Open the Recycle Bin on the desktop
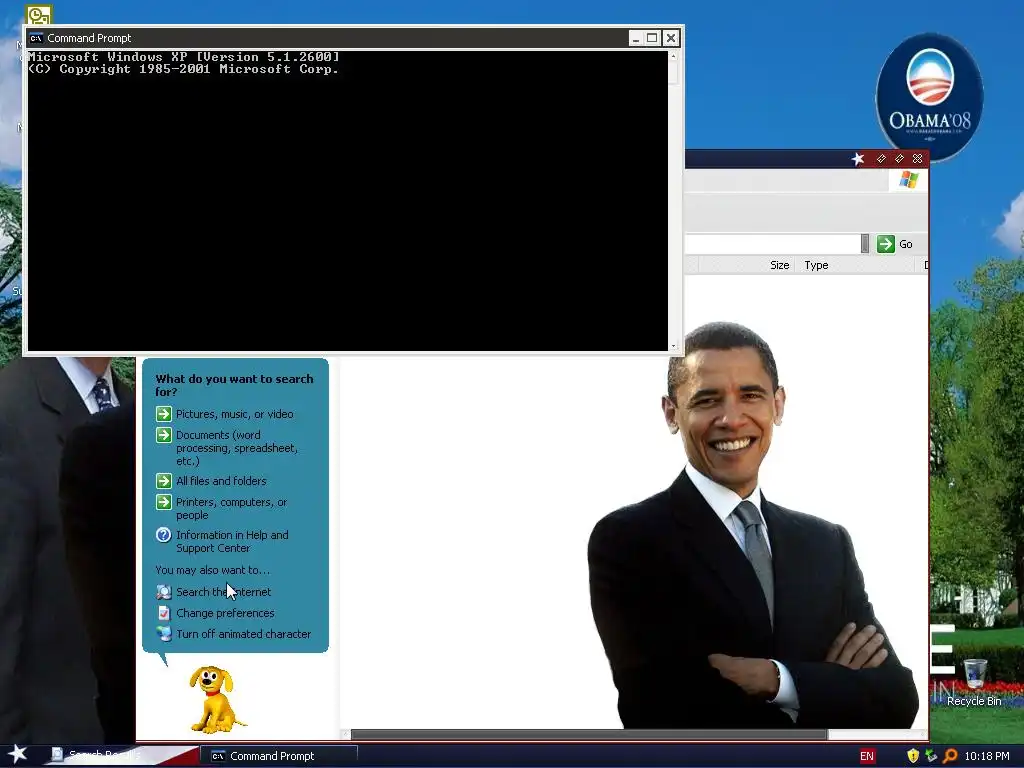 (974, 682)
